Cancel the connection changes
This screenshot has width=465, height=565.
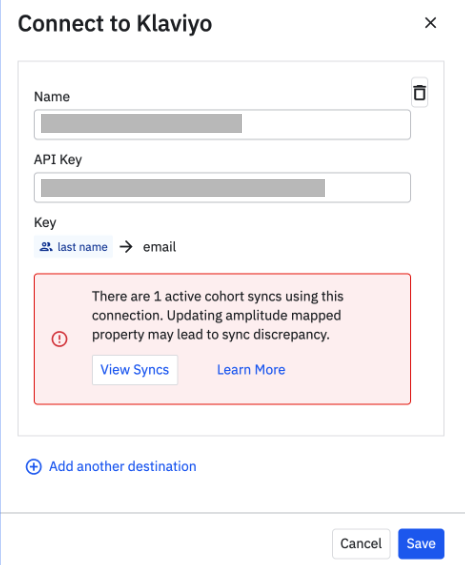[x=361, y=544]
